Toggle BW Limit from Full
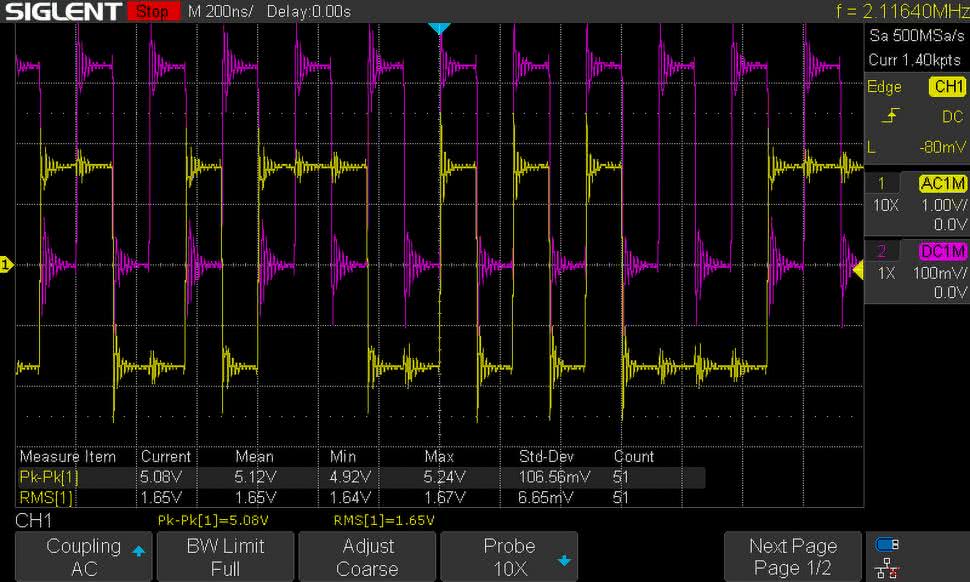The height and width of the screenshot is (582, 970). pyautogui.click(x=225, y=557)
